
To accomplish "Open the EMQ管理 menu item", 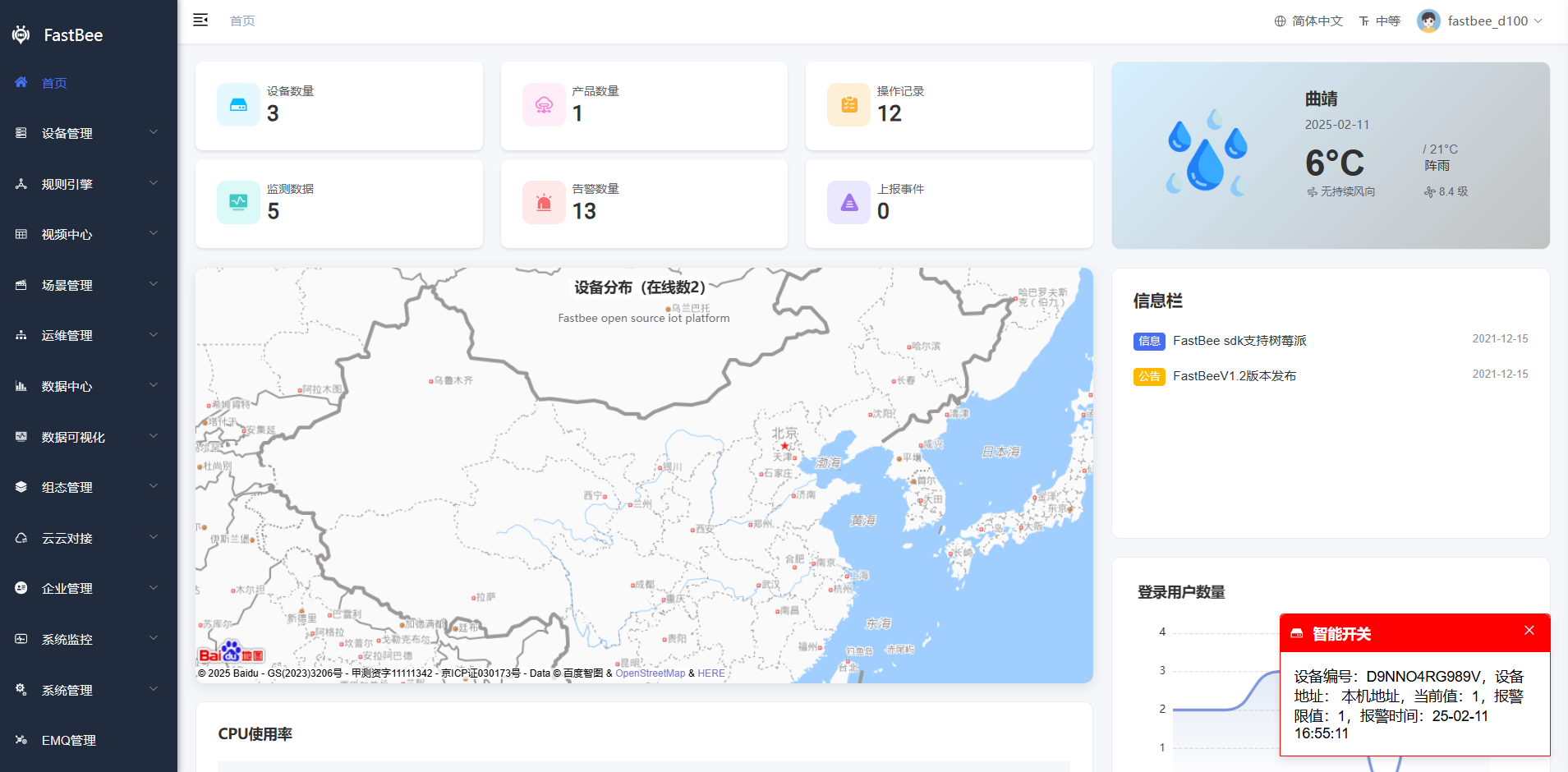I will click(x=89, y=740).
